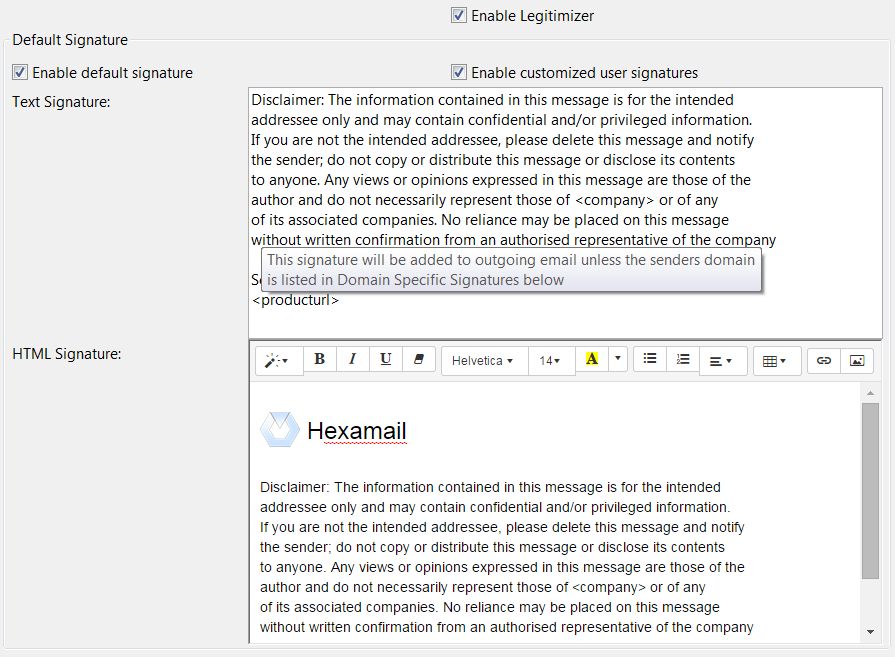895x657 pixels.
Task: Disable the Enable Legitimizer checkbox
Action: click(x=459, y=15)
